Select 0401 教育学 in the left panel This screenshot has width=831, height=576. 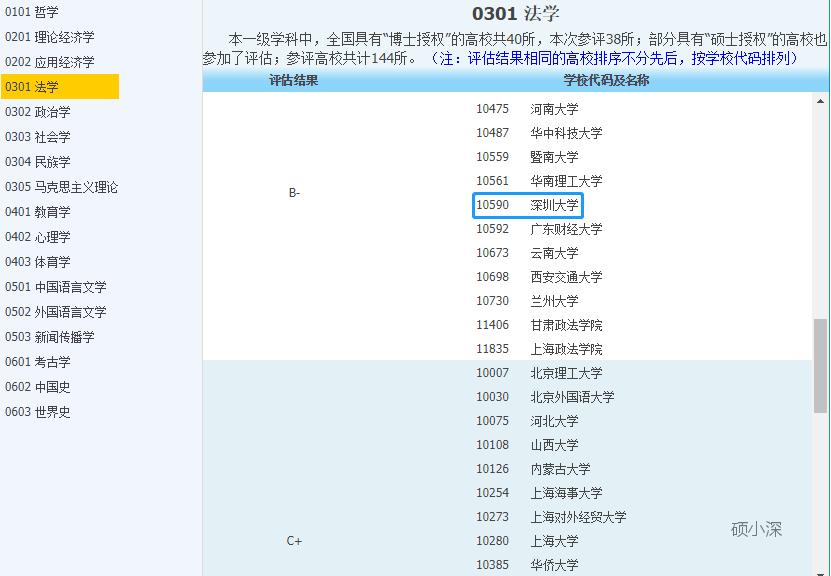(40, 212)
